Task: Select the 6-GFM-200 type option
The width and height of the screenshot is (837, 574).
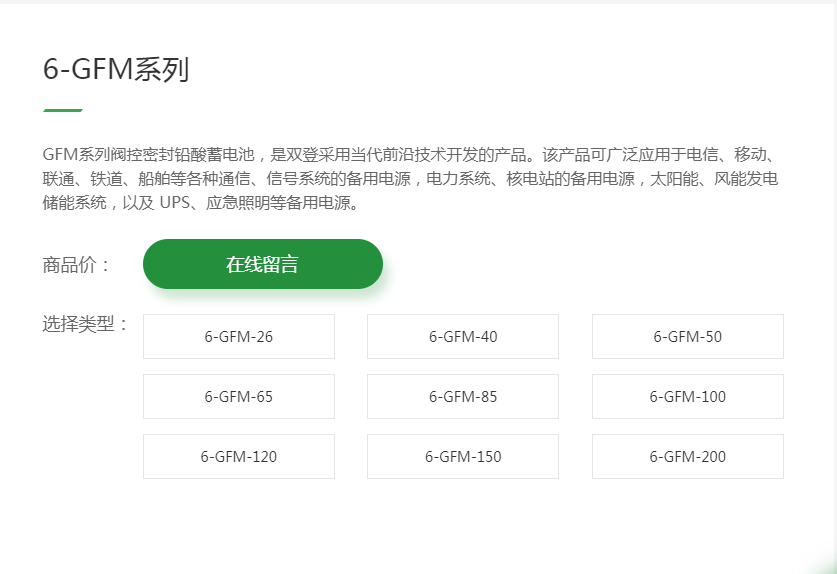Action: click(x=687, y=457)
